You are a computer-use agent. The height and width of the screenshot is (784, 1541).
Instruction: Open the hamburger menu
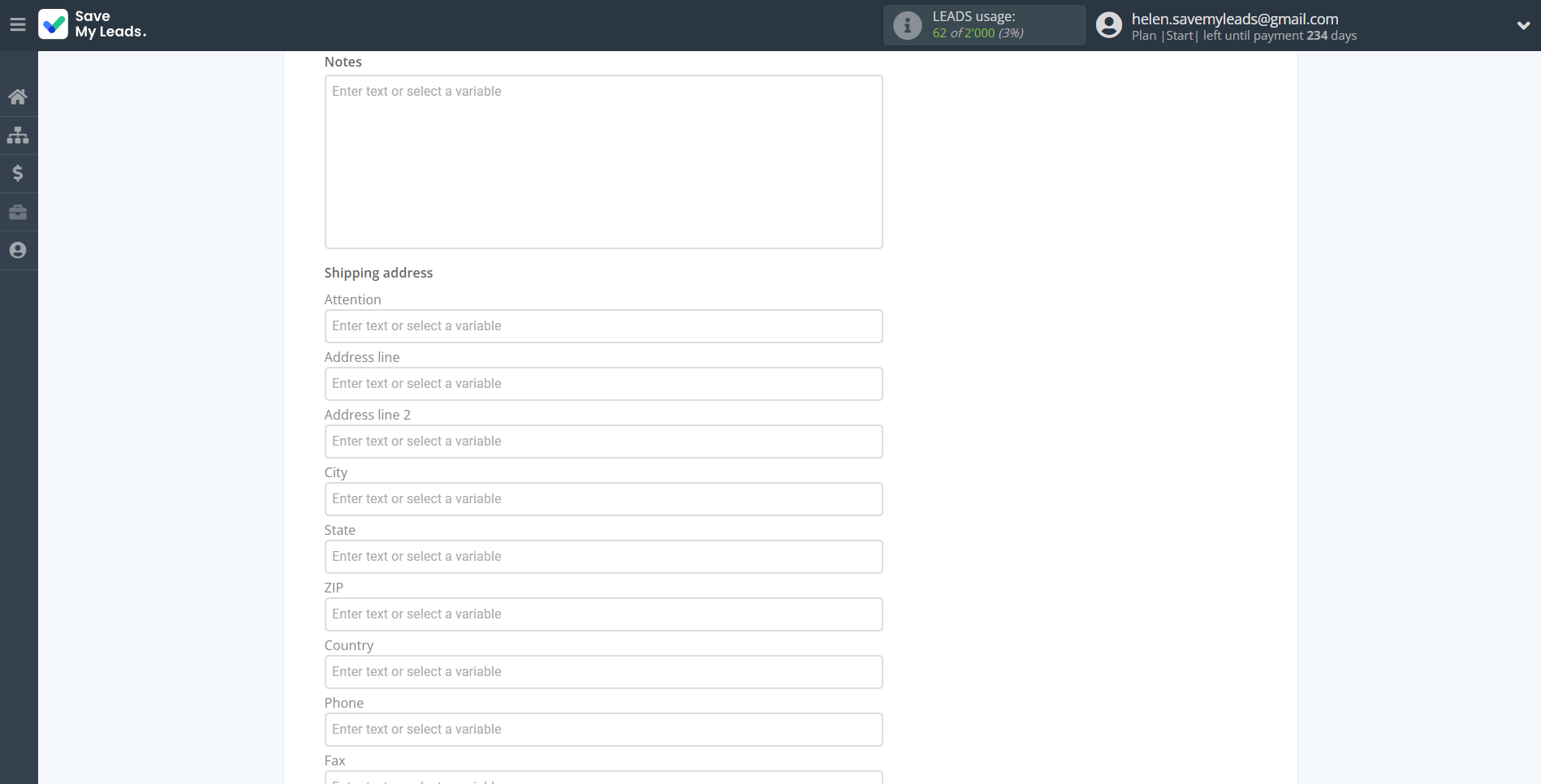pyautogui.click(x=18, y=24)
